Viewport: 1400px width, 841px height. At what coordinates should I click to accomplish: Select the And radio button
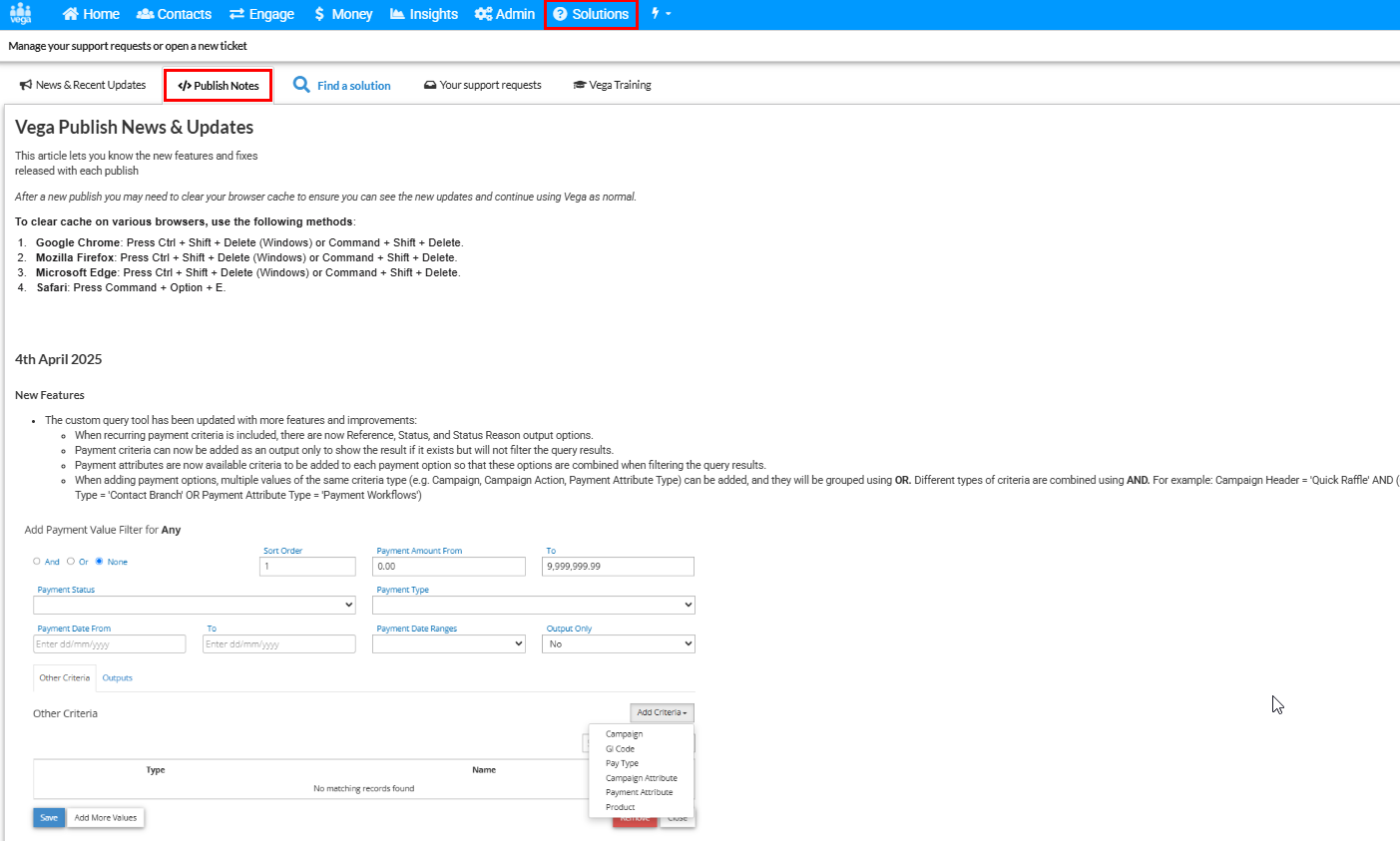click(37, 562)
